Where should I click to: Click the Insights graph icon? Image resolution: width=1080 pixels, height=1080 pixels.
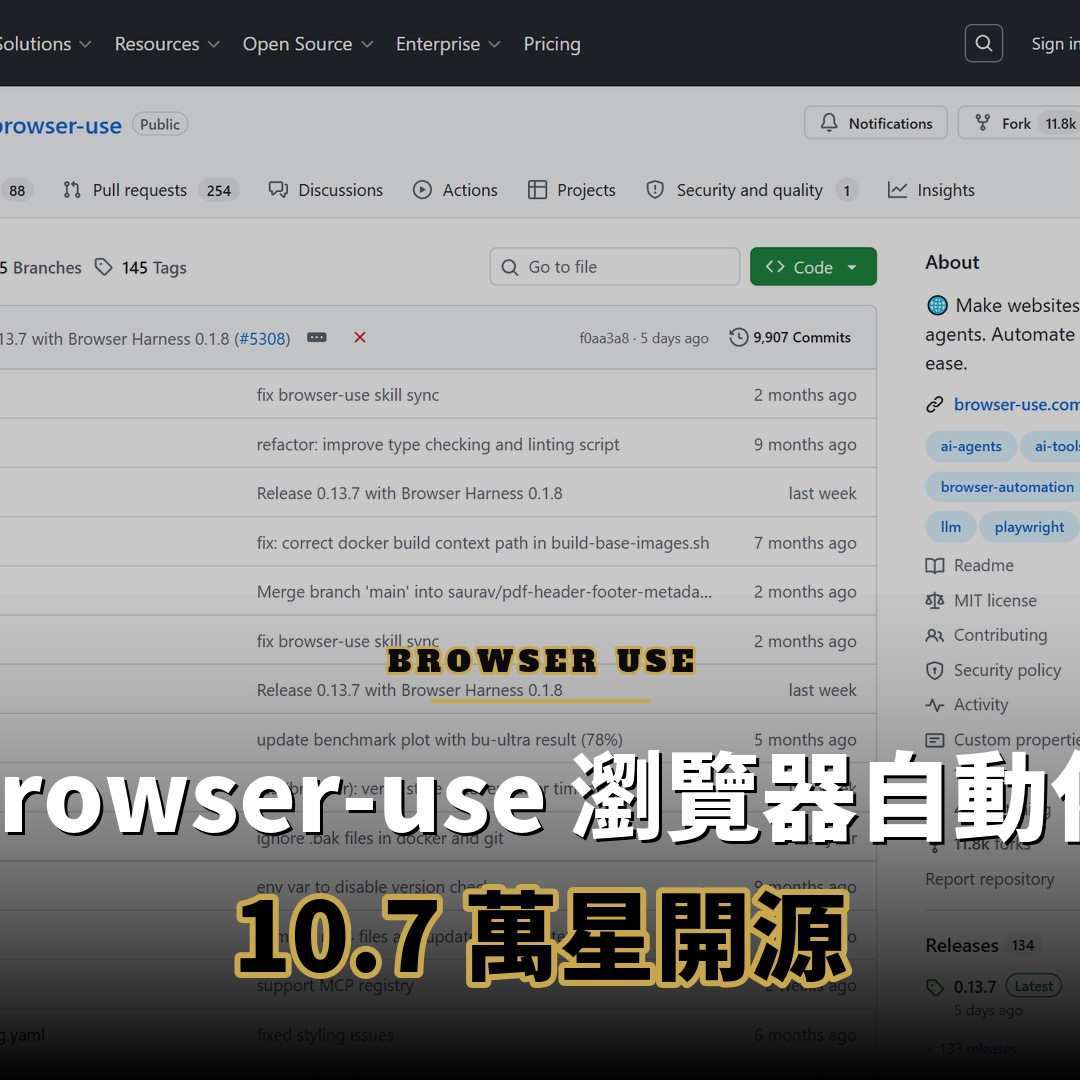897,189
